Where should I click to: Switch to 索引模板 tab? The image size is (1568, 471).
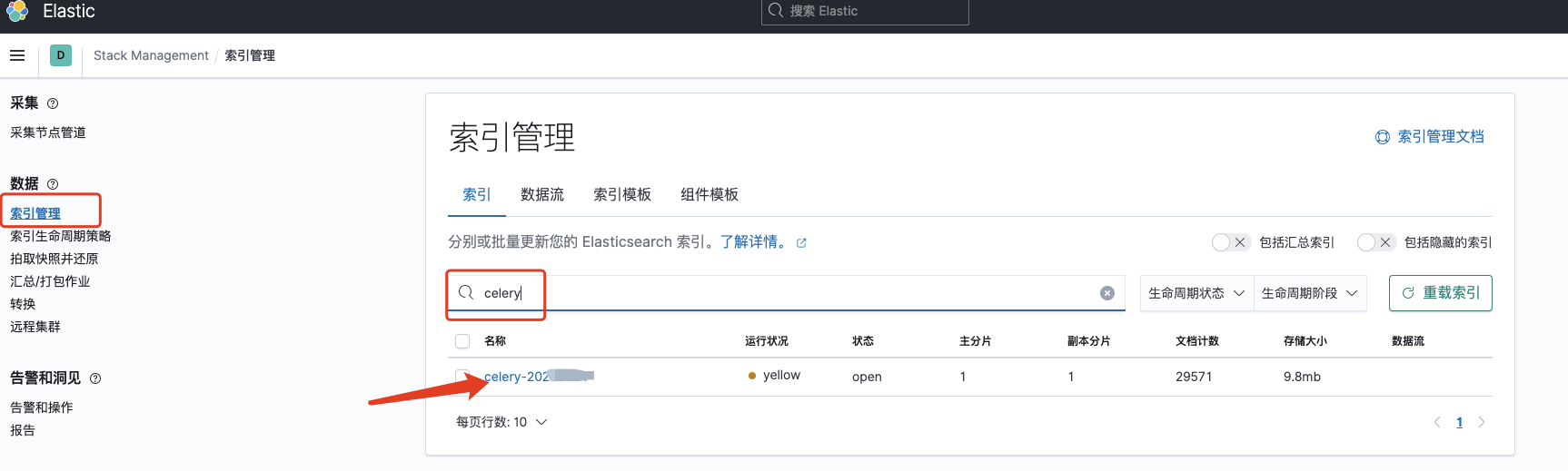[x=621, y=194]
